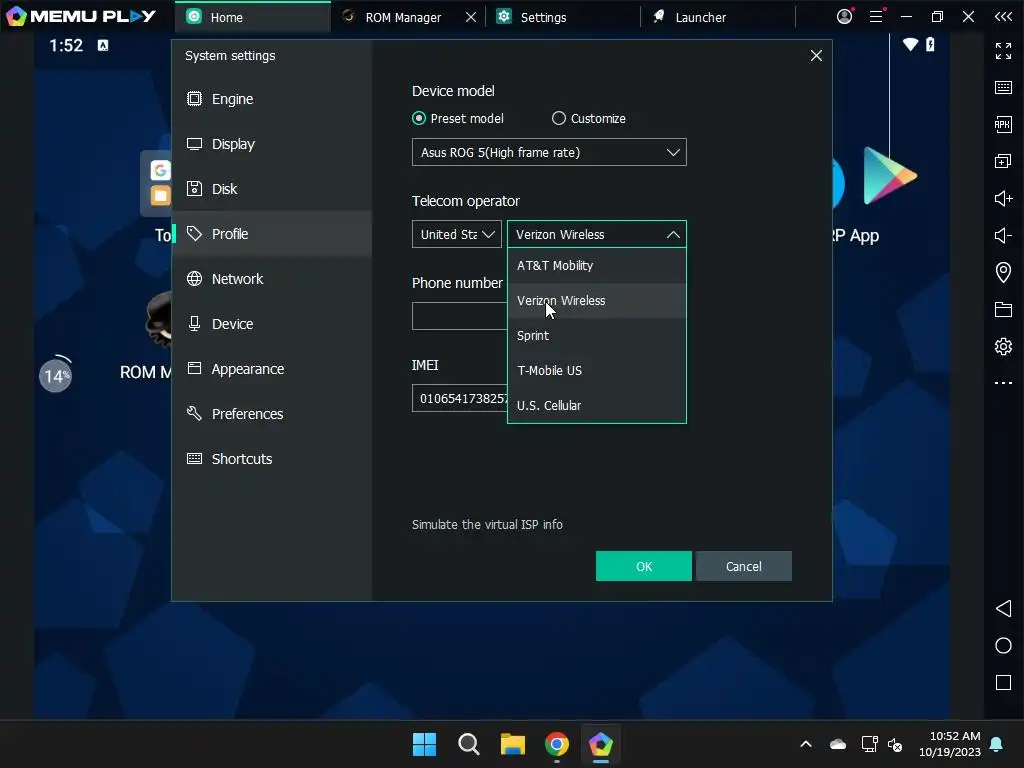
Task: Click the MEmu Play taskbar icon
Action: pos(601,744)
